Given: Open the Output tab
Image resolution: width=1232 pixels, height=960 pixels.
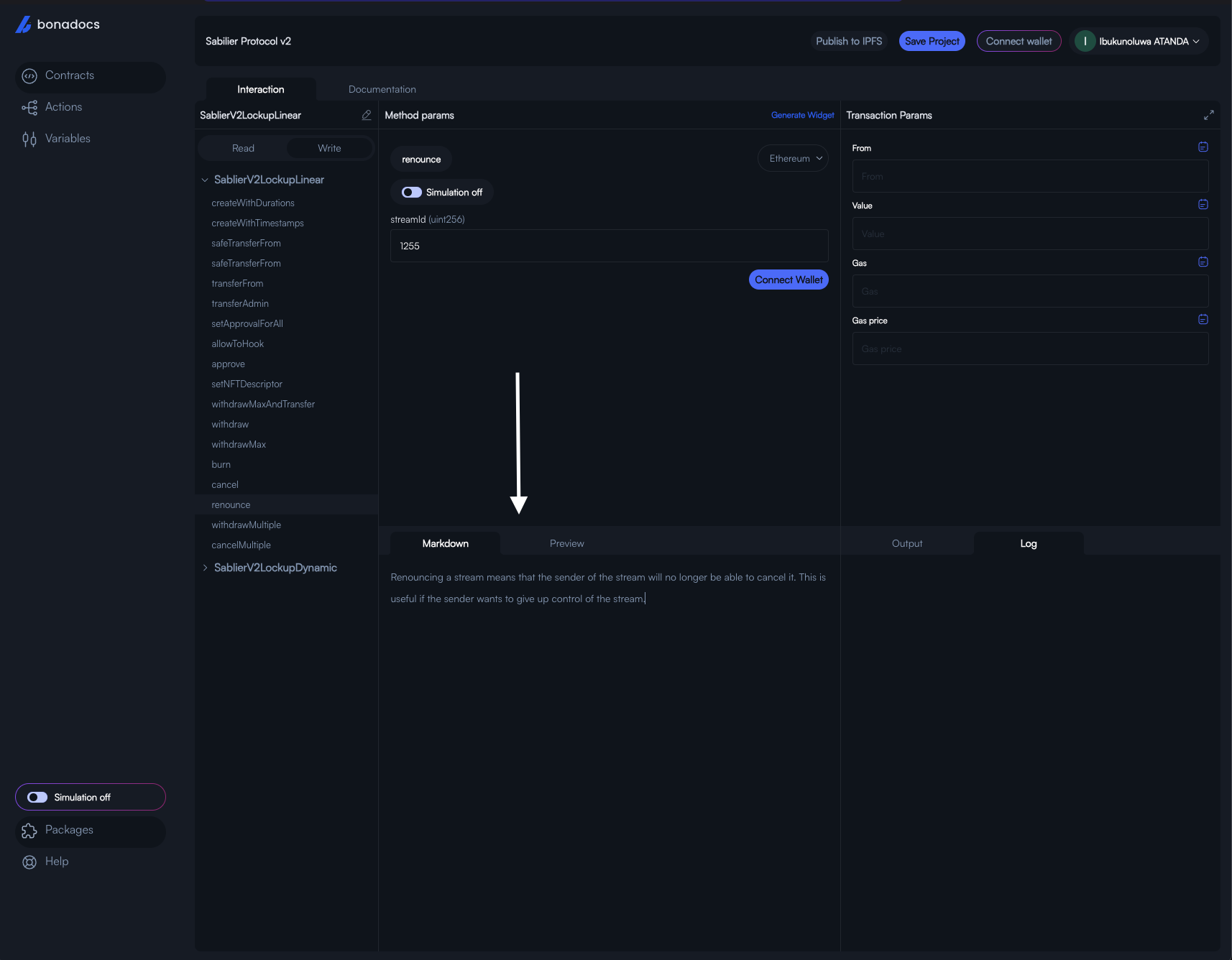Looking at the screenshot, I should click(x=907, y=543).
